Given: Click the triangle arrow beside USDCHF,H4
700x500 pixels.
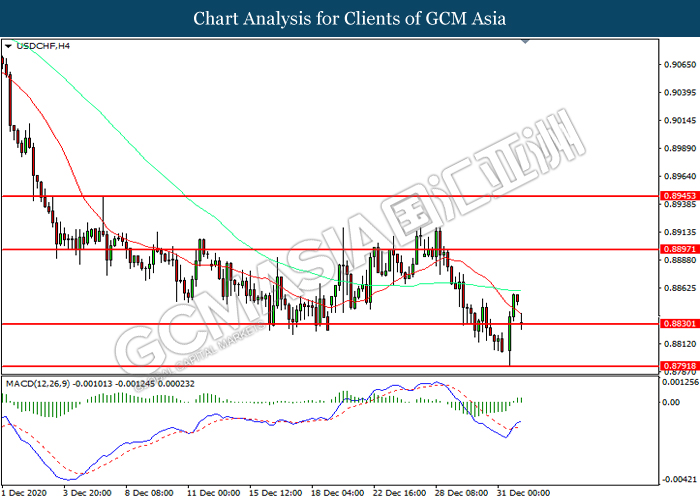Looking at the screenshot, I should pos(9,46).
